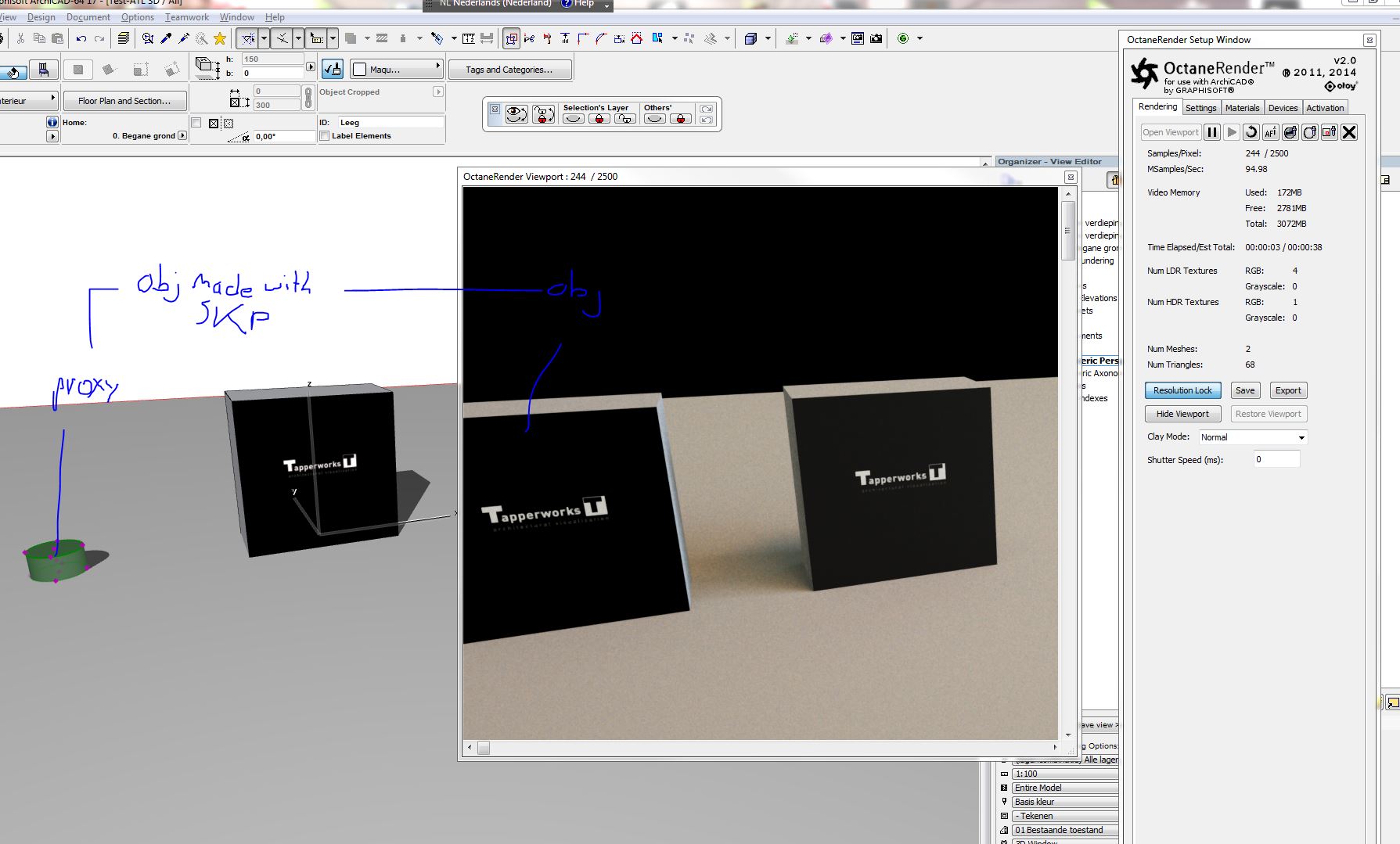Switch to the Activation tab in OctaneRender
The width and height of the screenshot is (1400, 844).
point(1325,108)
